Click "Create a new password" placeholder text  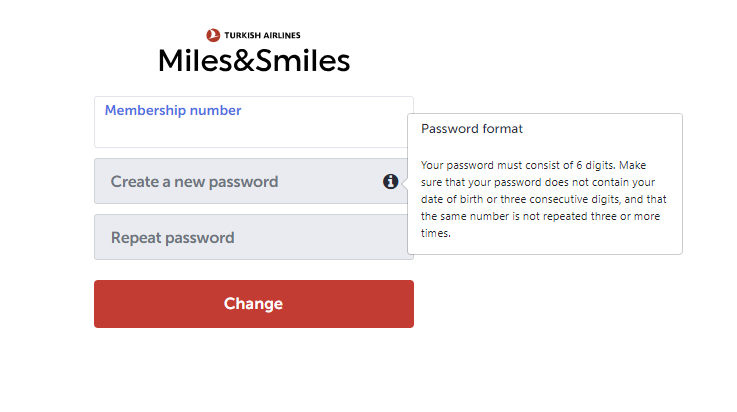point(194,182)
